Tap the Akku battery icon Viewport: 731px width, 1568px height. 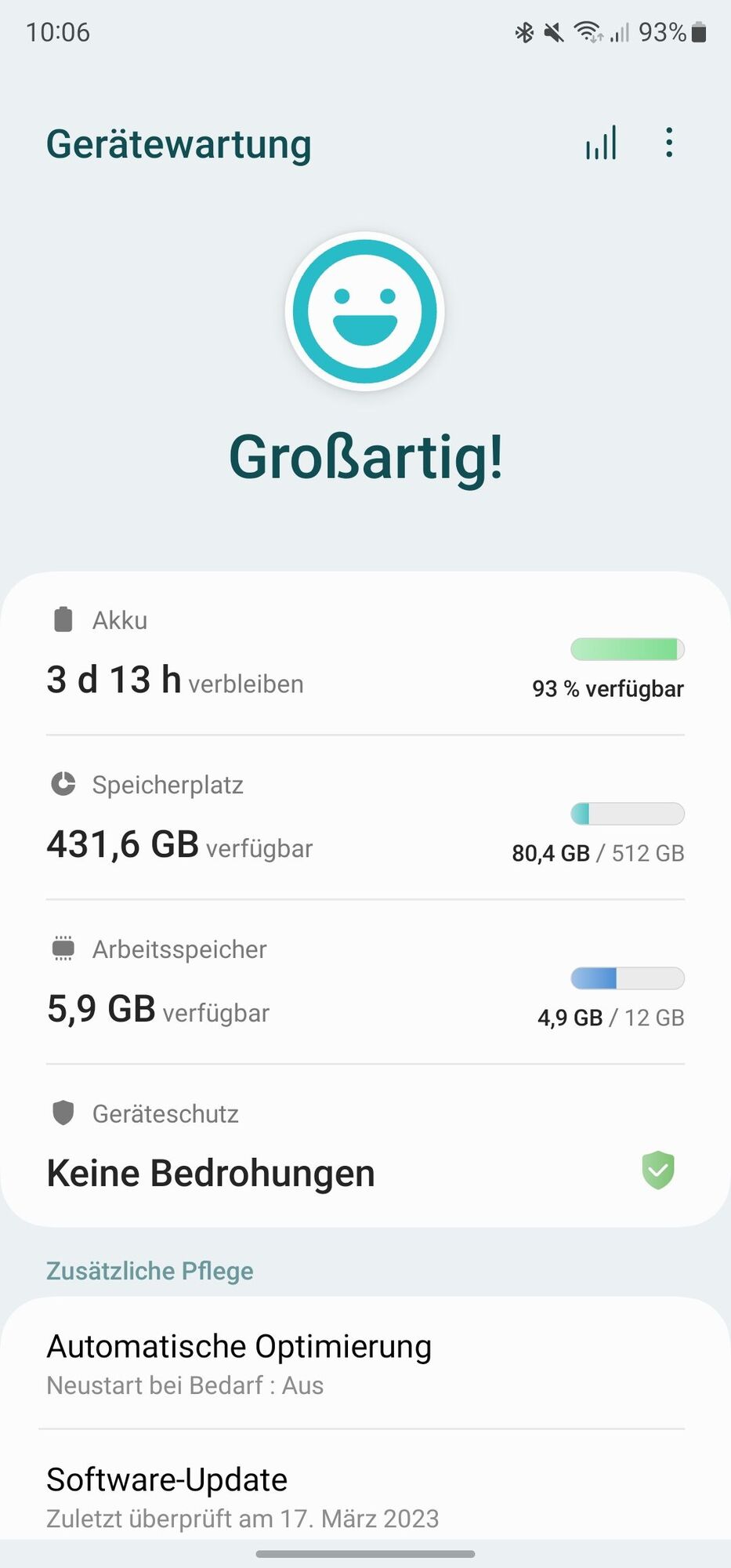coord(63,619)
